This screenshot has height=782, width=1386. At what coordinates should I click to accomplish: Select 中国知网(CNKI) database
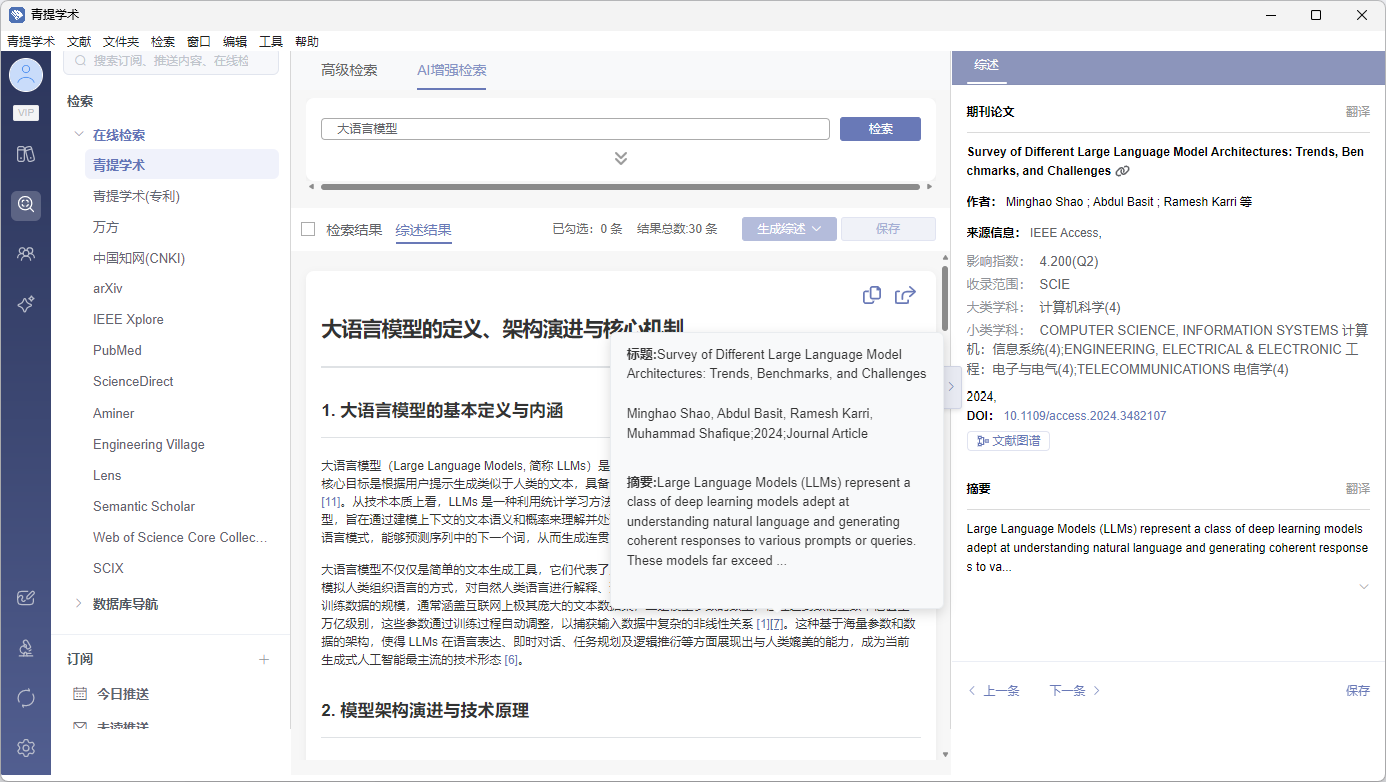click(x=139, y=258)
